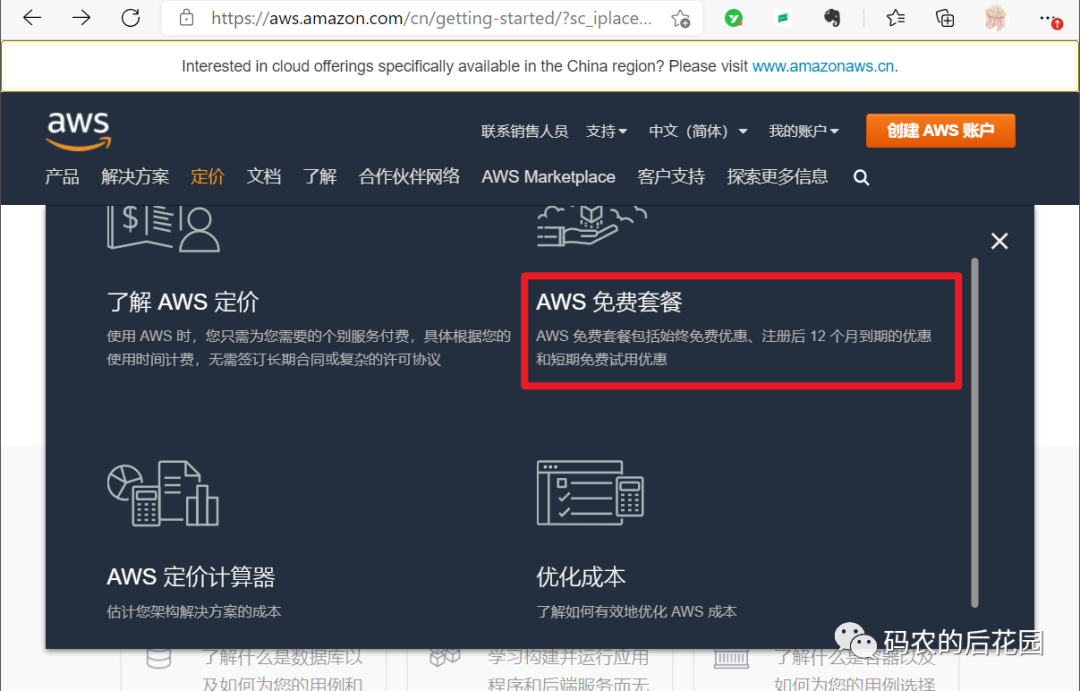Screen dimensions: 1080x691
Task: Open the www.amazonaws.cn link
Action: tap(823, 66)
